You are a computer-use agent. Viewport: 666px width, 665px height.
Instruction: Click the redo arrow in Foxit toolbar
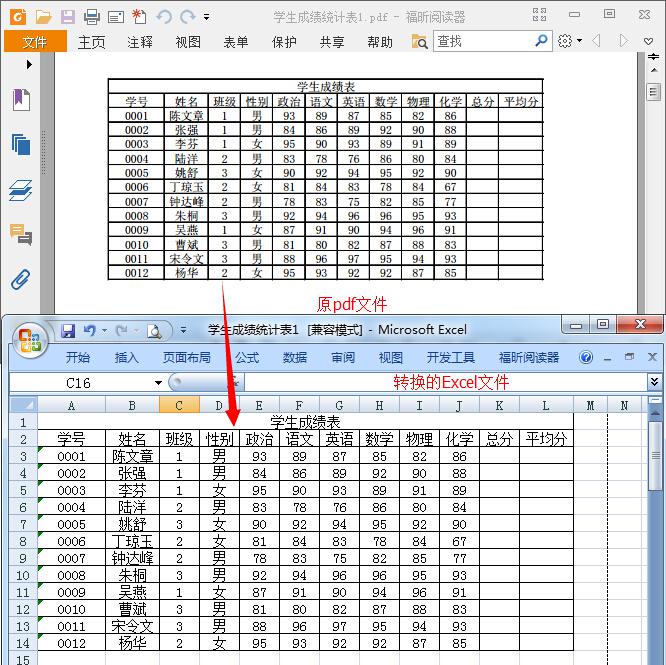coord(187,17)
